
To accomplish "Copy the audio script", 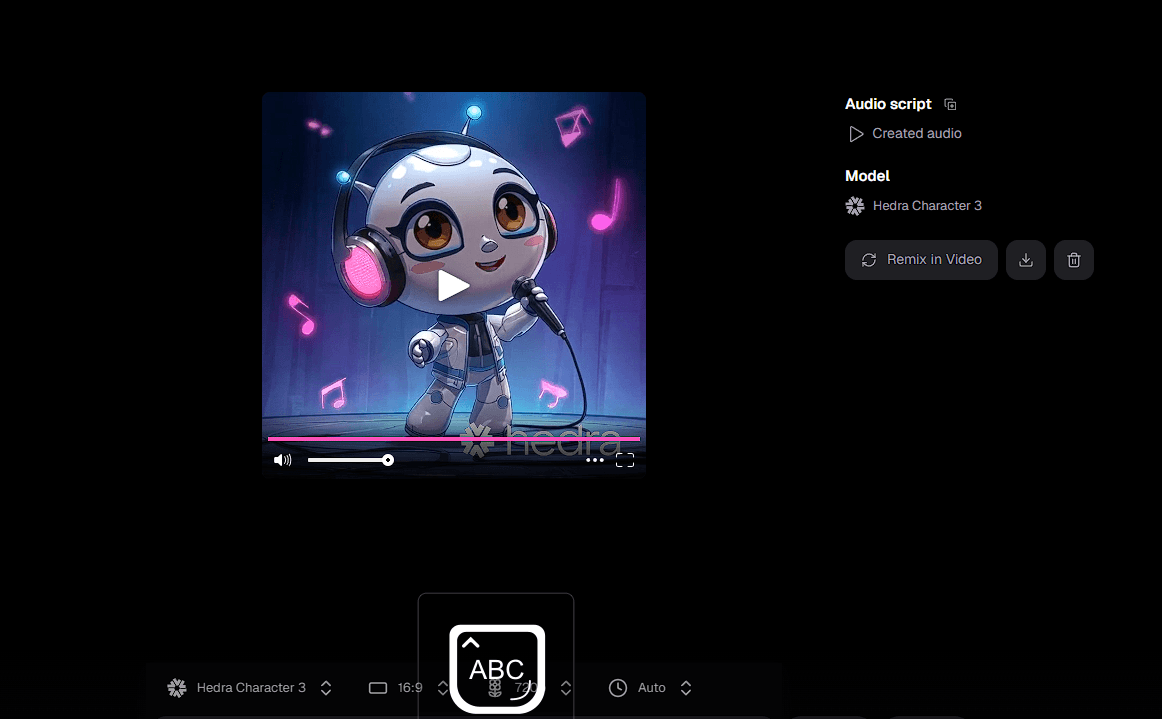I will 950,104.
